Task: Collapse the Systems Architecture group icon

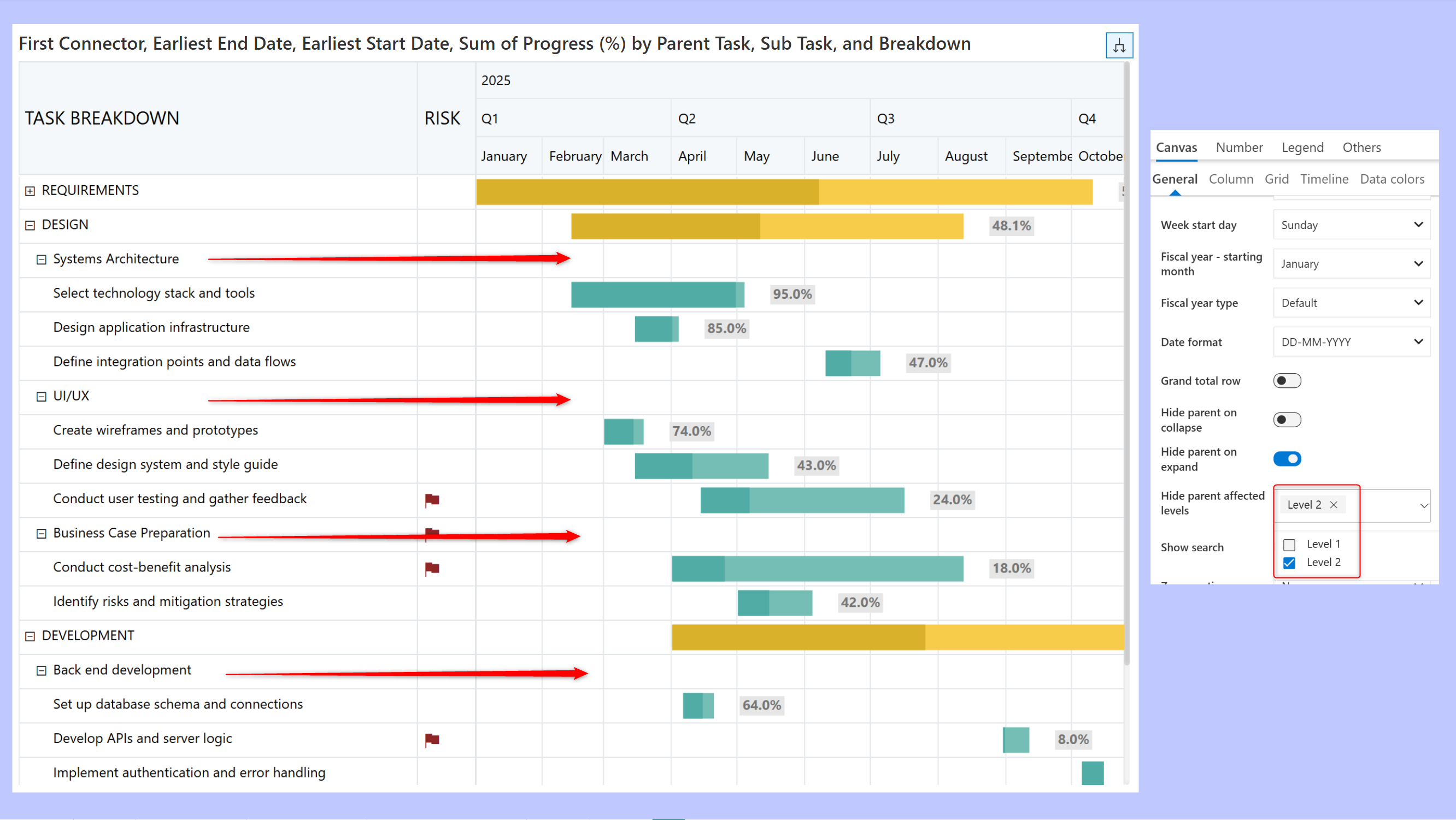Action: (x=41, y=259)
